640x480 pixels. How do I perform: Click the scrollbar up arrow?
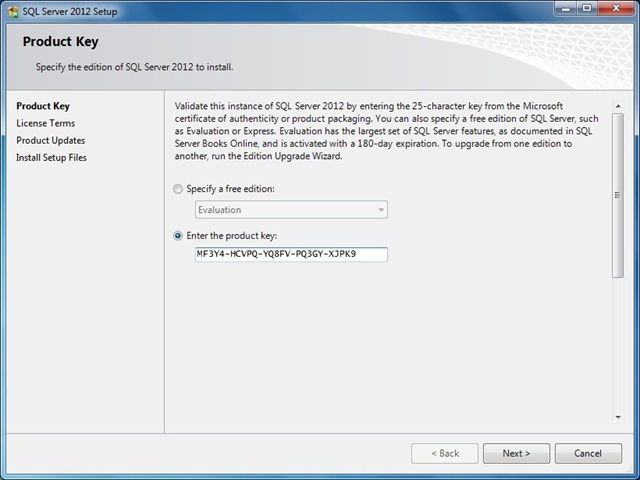pos(618,106)
